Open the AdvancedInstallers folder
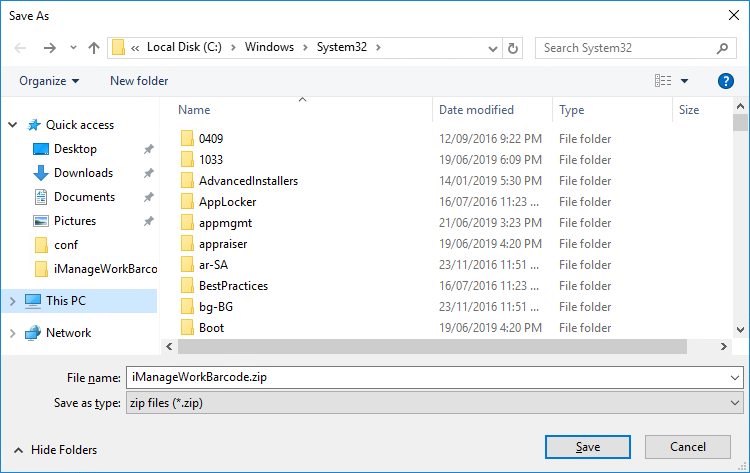The width and height of the screenshot is (750, 473). 248,181
